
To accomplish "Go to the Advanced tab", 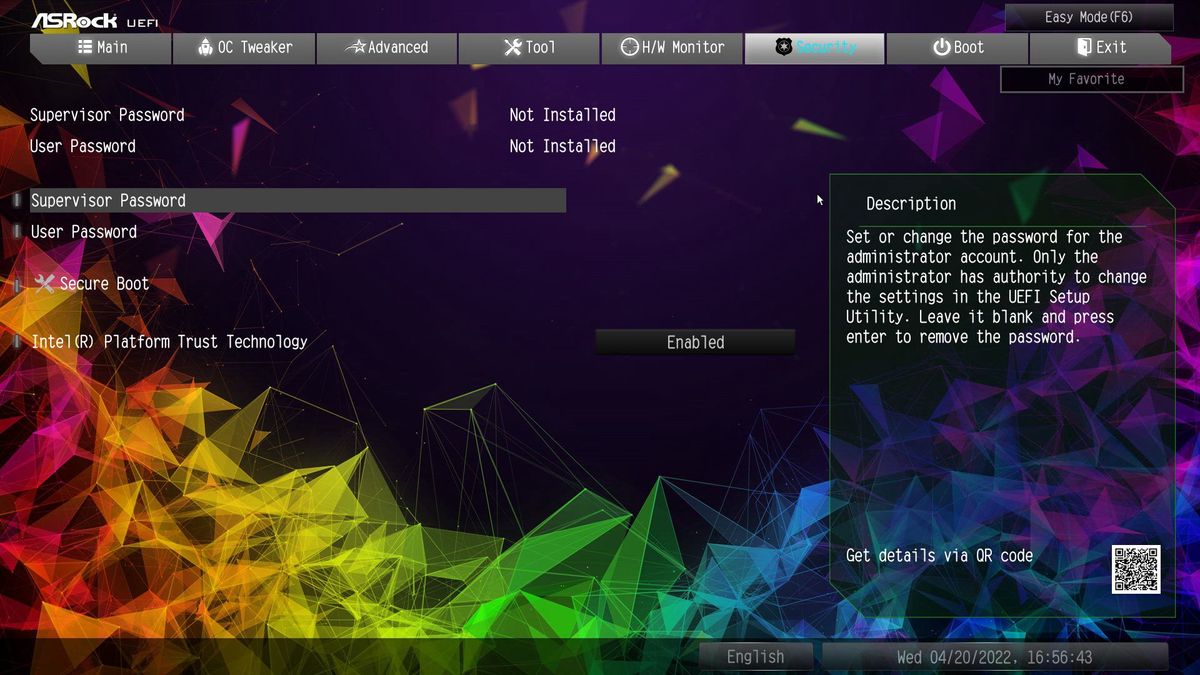I will 386,48.
